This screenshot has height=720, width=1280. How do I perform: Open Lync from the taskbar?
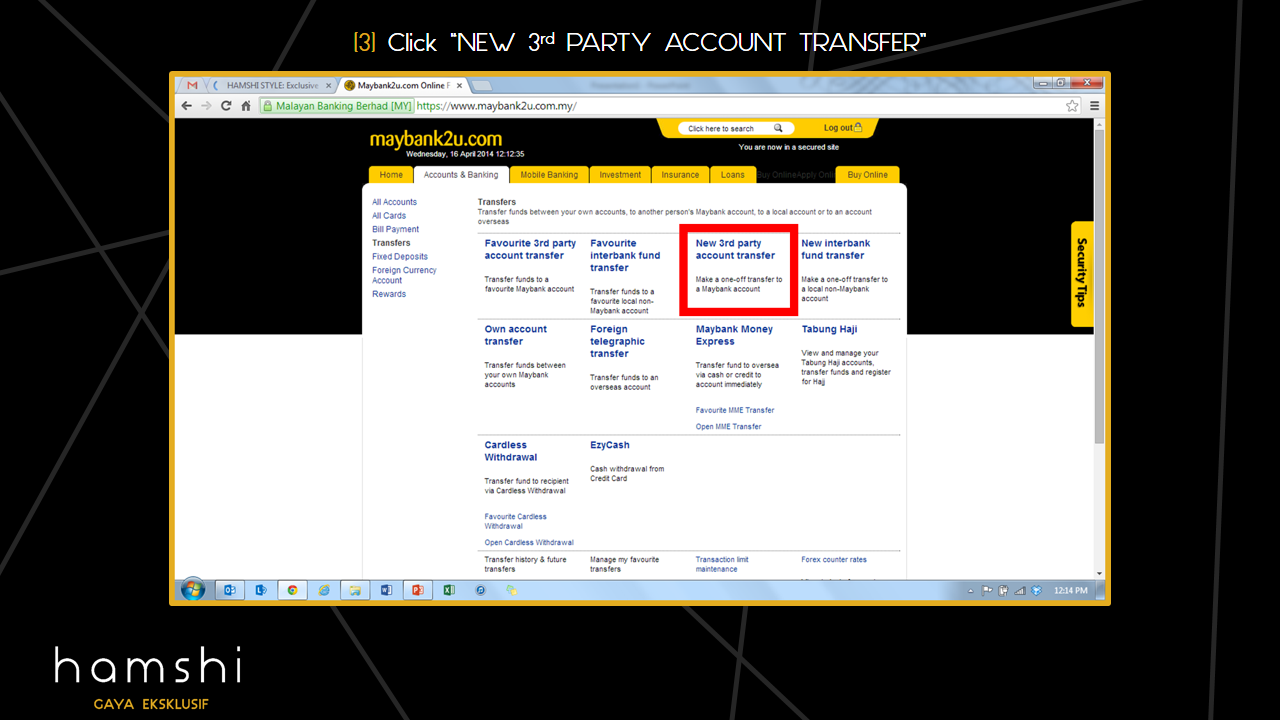point(261,590)
